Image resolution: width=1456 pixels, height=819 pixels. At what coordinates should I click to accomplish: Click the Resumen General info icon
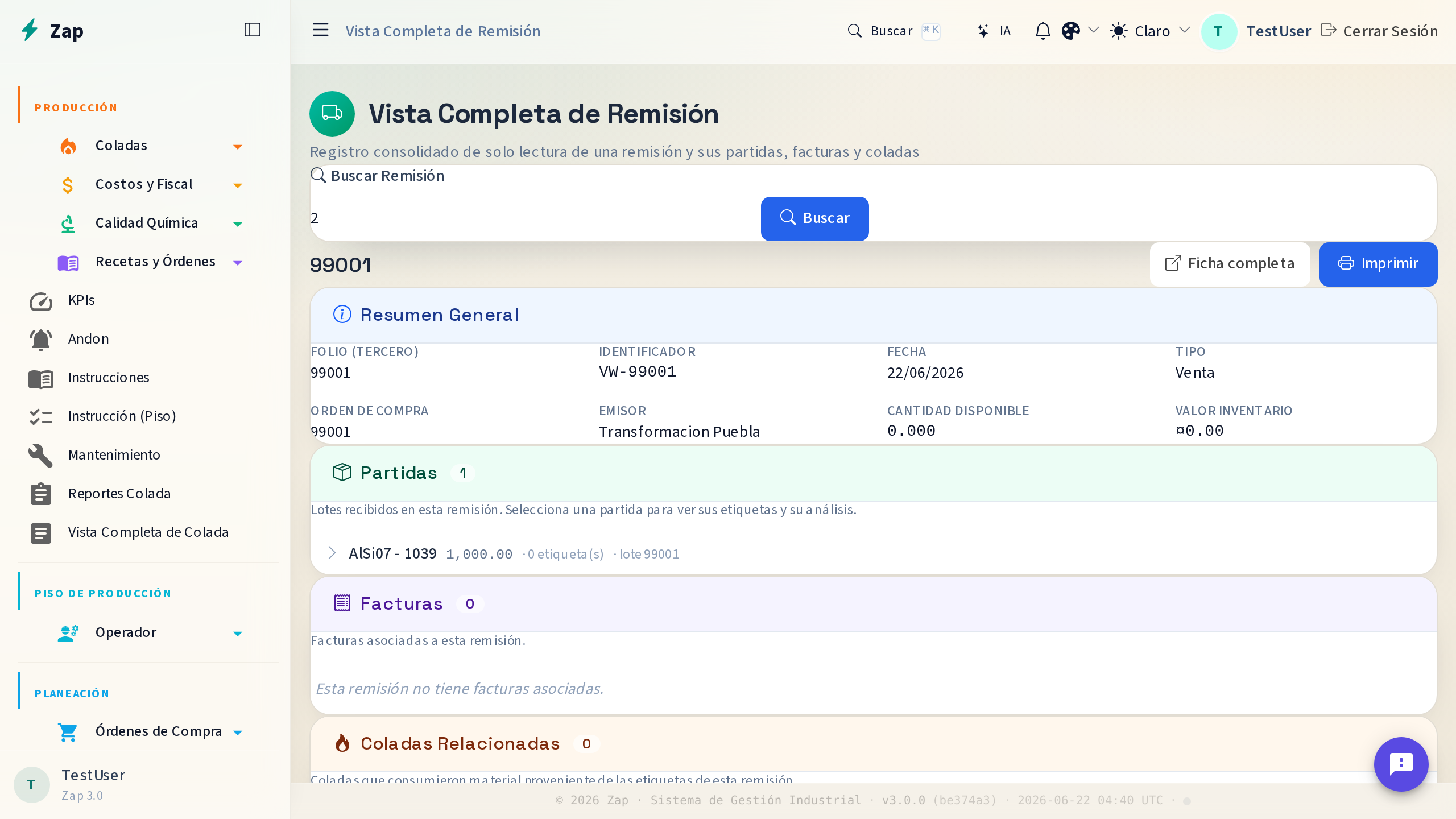tap(342, 314)
